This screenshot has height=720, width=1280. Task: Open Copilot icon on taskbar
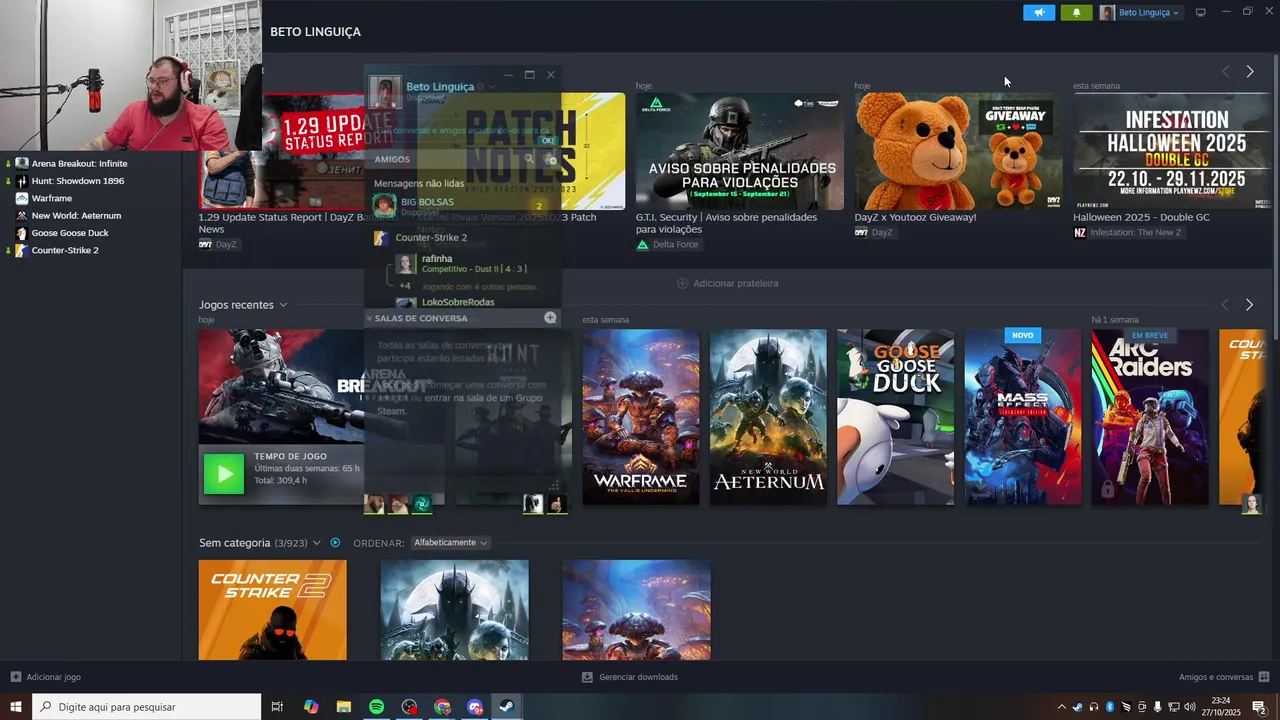pyautogui.click(x=311, y=707)
